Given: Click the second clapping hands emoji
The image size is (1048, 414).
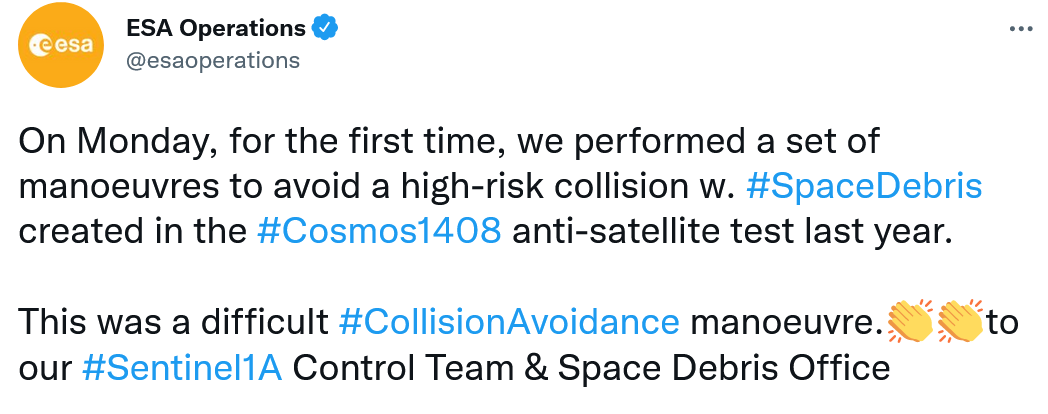Looking at the screenshot, I should click(x=961, y=321).
